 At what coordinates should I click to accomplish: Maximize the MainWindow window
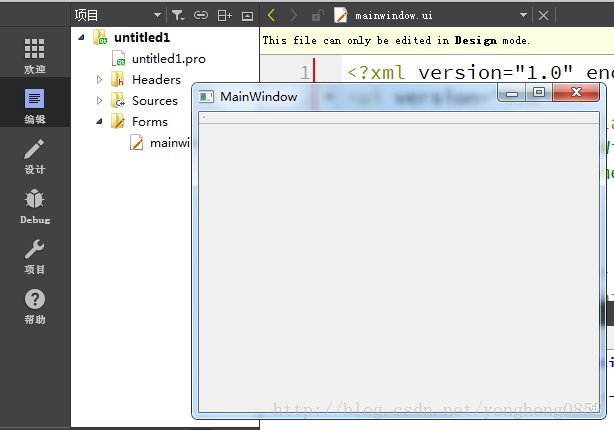click(539, 92)
